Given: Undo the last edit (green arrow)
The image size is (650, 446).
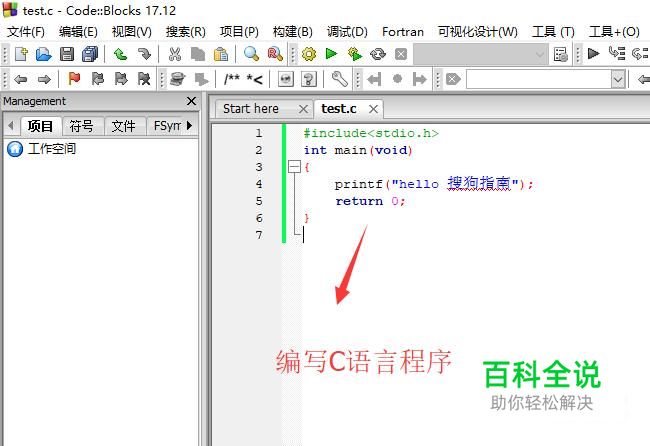Looking at the screenshot, I should [x=121, y=54].
